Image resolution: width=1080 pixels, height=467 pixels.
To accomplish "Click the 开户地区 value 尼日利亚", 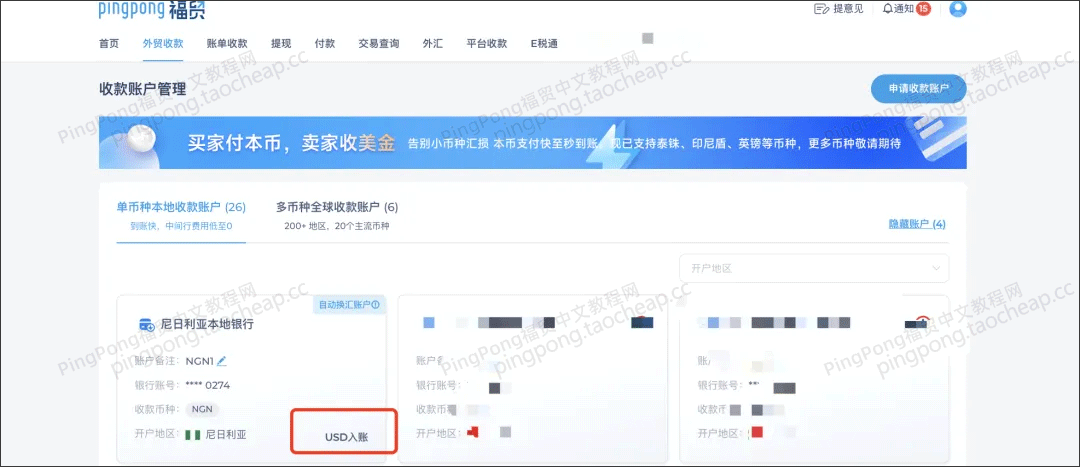I will click(226, 434).
